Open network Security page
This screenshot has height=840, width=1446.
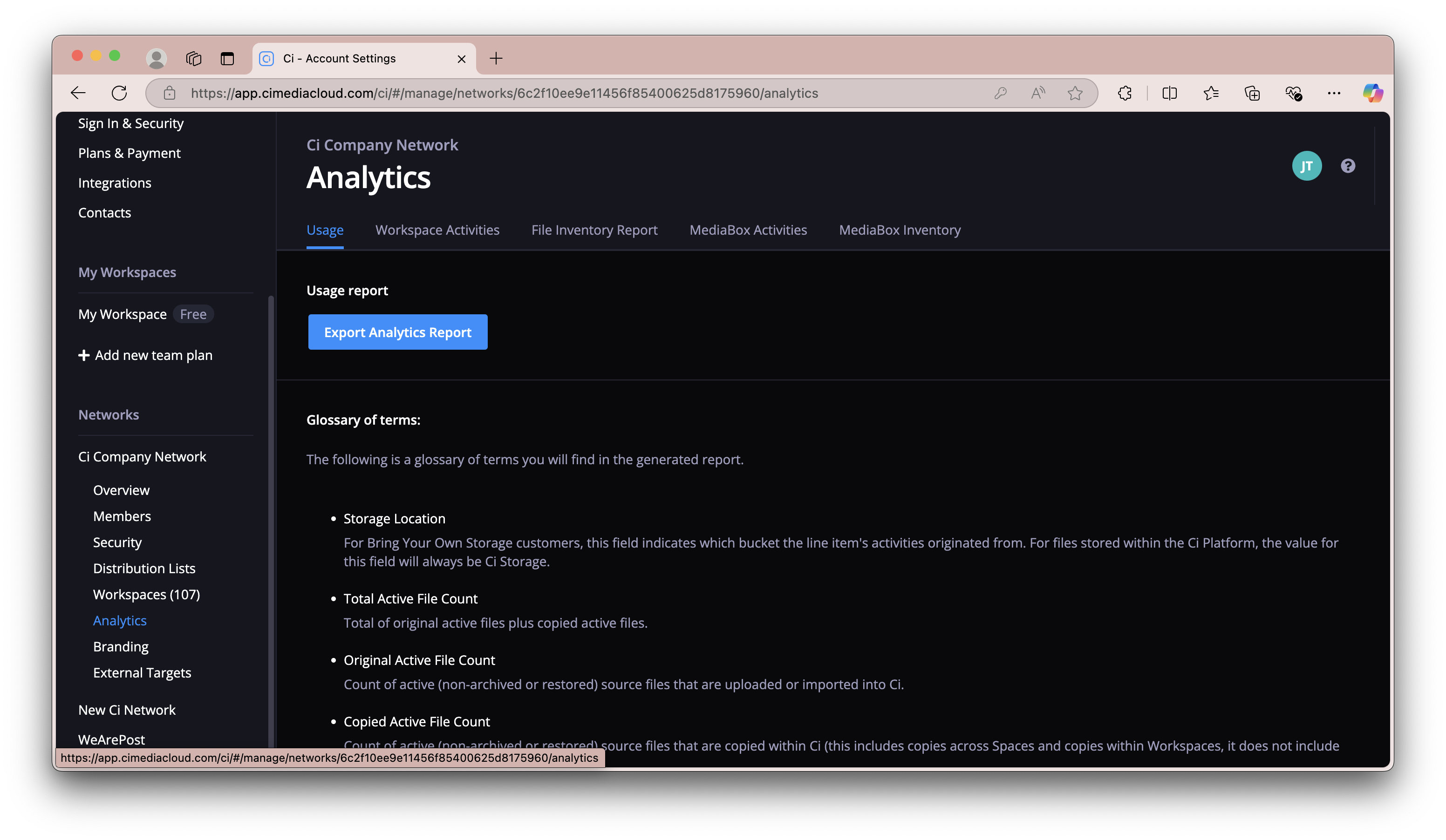pyautogui.click(x=117, y=542)
